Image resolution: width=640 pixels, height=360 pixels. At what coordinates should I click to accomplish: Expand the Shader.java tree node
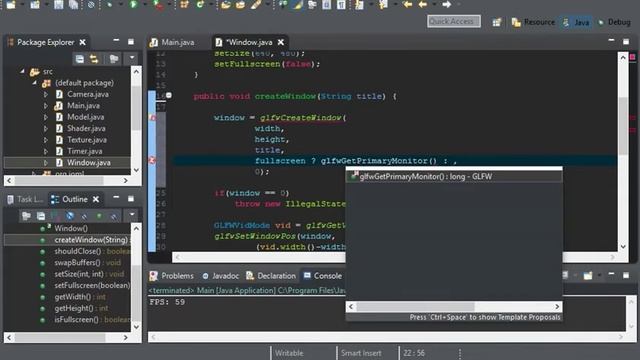pyautogui.click(x=46, y=129)
